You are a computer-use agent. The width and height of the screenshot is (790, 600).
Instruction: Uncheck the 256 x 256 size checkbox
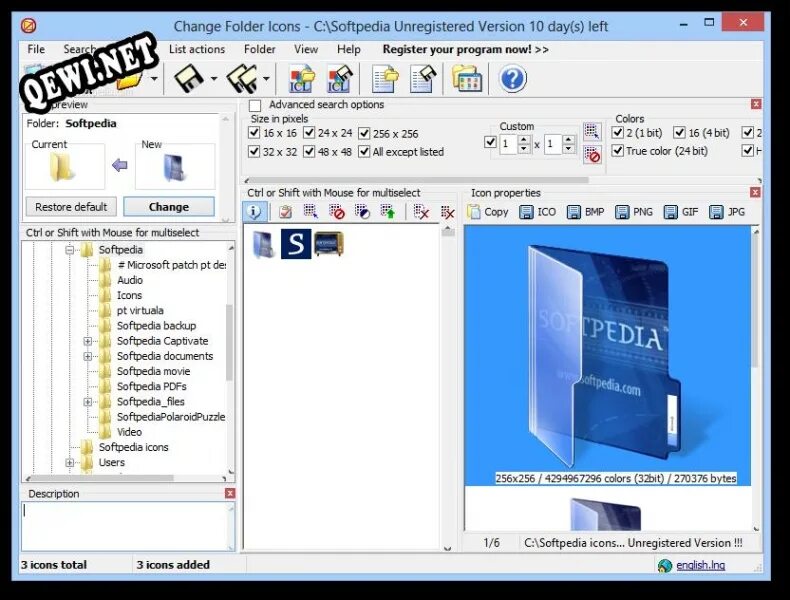pyautogui.click(x=364, y=134)
